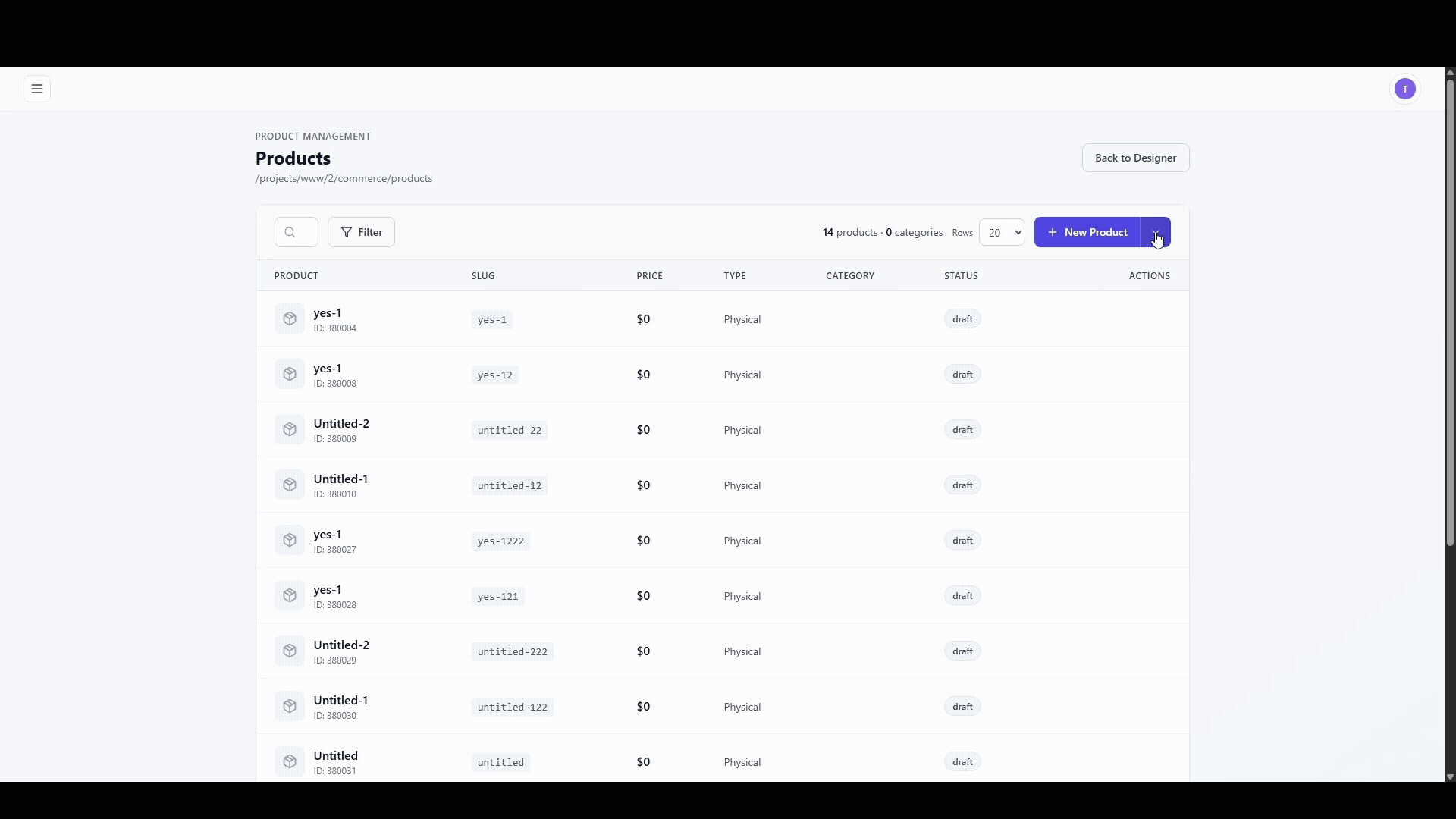Select the plus icon on New Product

coord(1054,232)
